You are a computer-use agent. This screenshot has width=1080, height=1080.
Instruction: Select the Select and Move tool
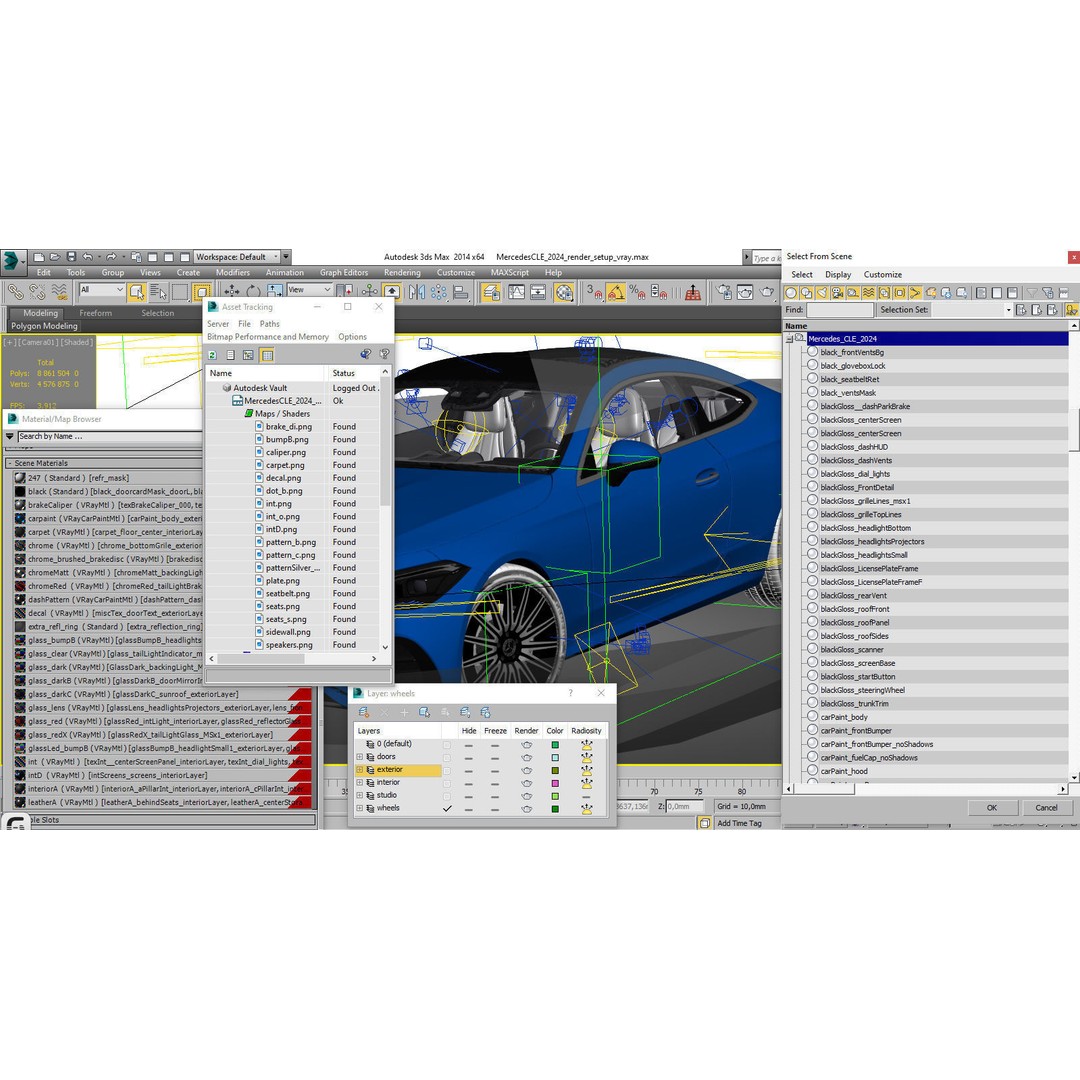click(231, 292)
